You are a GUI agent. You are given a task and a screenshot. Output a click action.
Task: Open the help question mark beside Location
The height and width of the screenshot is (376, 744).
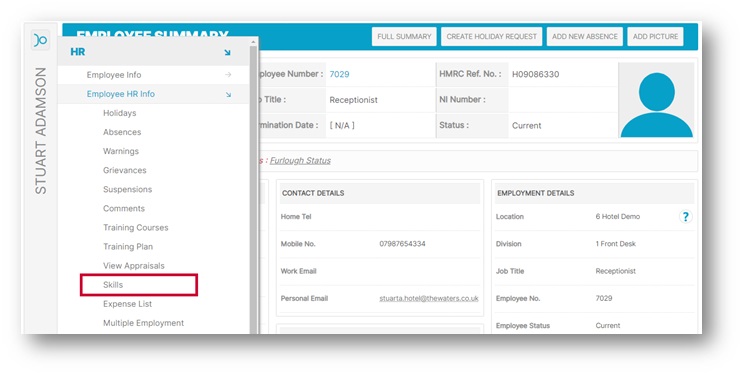[x=685, y=217]
